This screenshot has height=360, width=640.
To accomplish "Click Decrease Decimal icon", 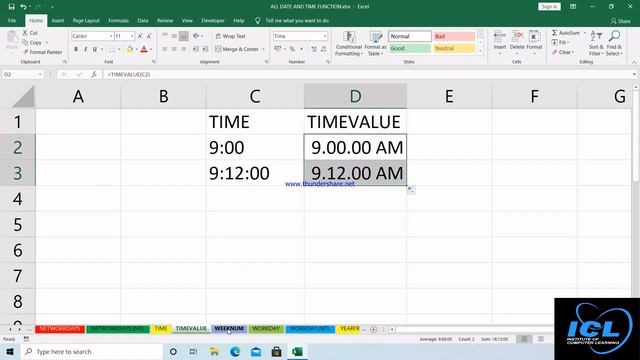I will [323, 49].
